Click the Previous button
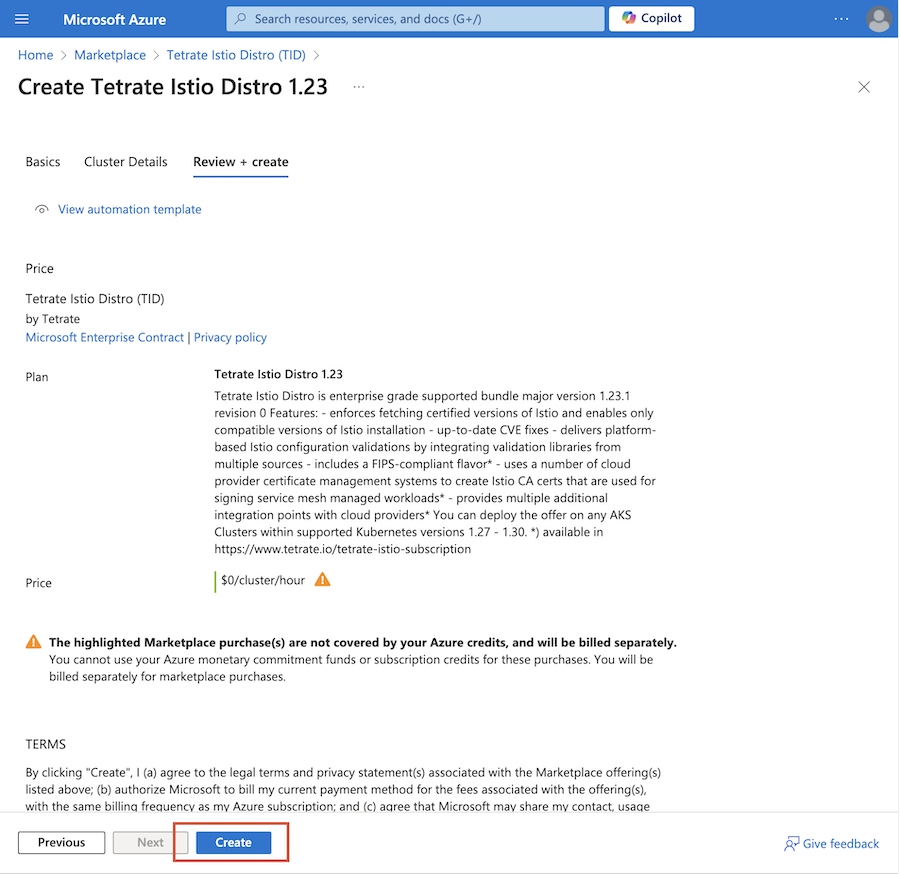Screen dimensions: 900x874 click(61, 842)
